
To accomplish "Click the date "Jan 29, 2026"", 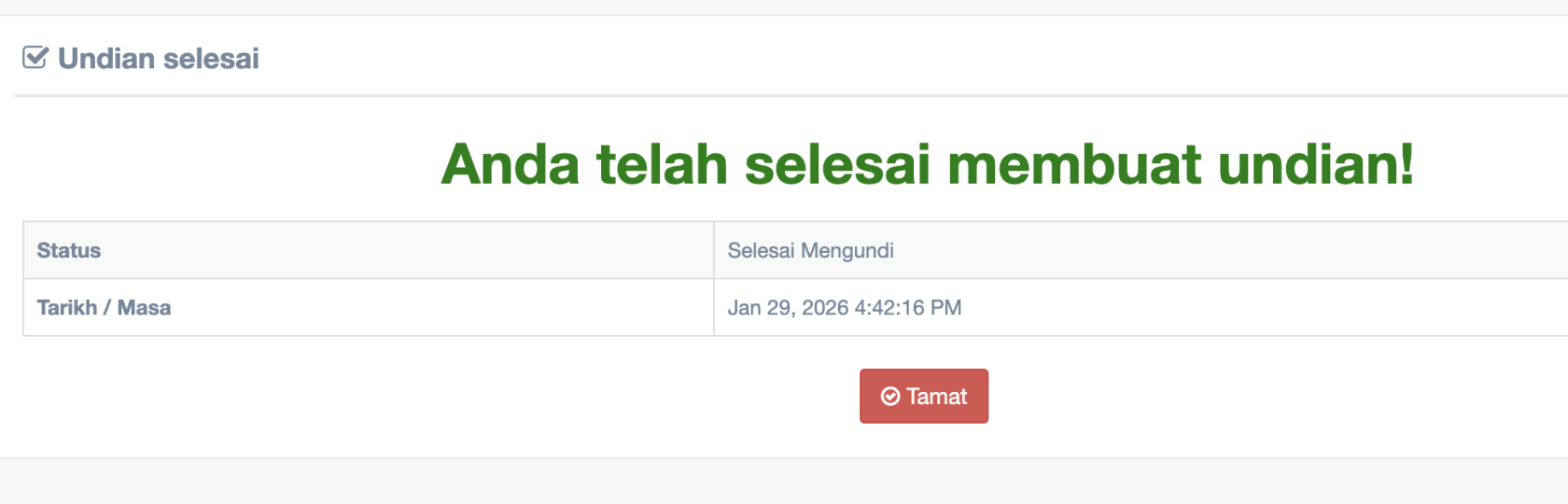I will click(788, 308).
